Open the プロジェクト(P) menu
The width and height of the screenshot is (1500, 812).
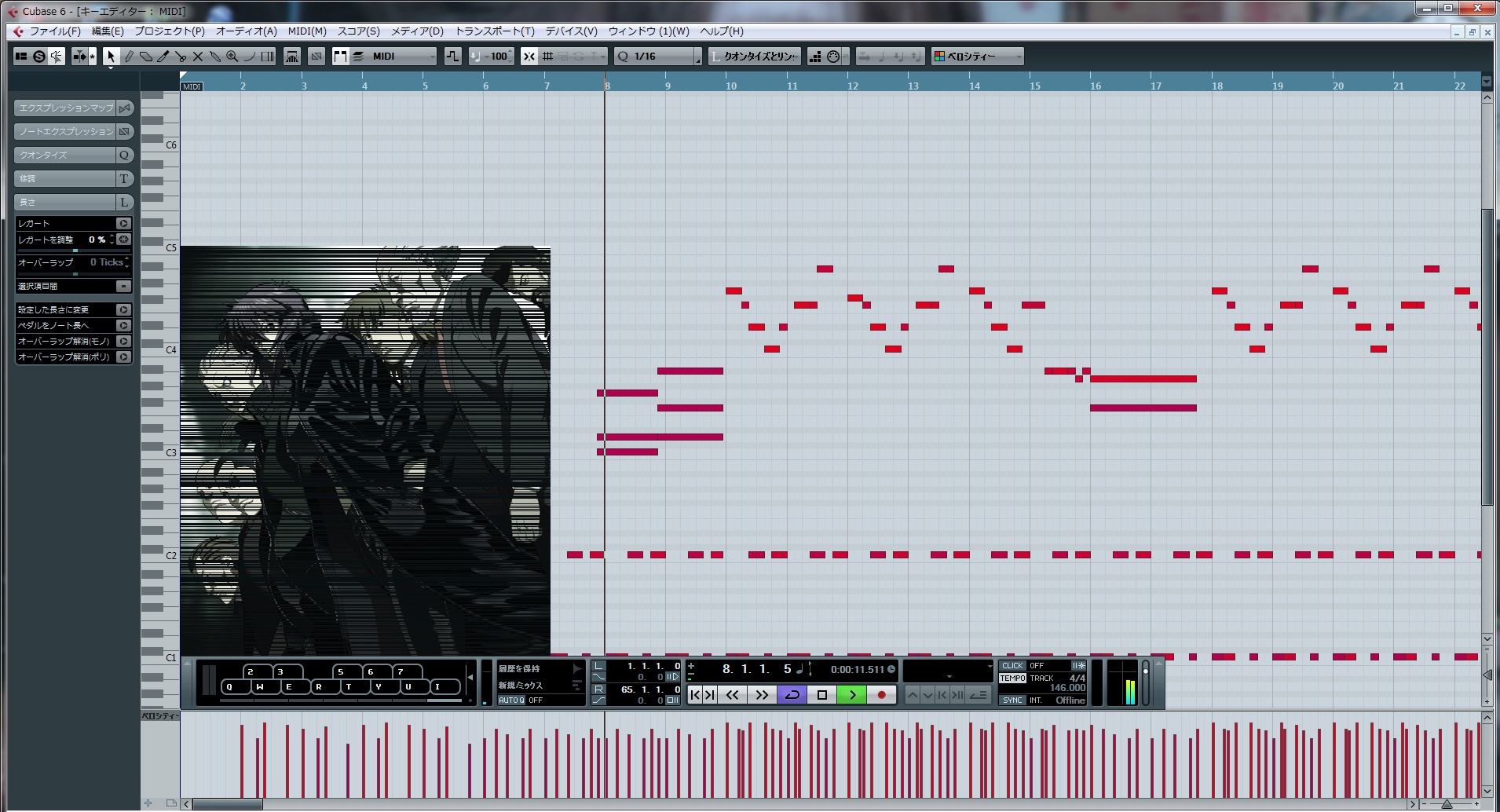(x=170, y=31)
